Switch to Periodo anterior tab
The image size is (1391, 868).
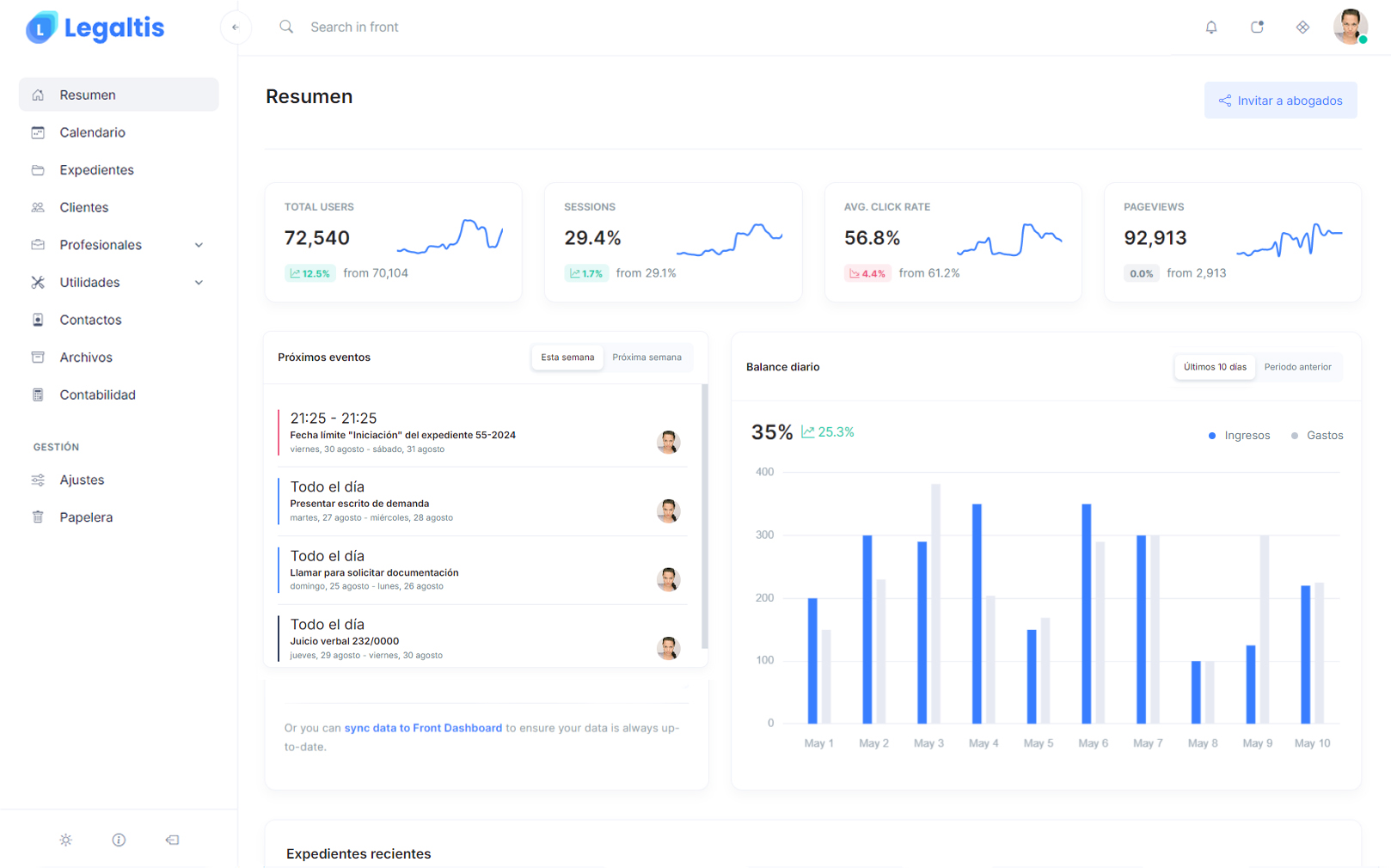pos(1297,367)
